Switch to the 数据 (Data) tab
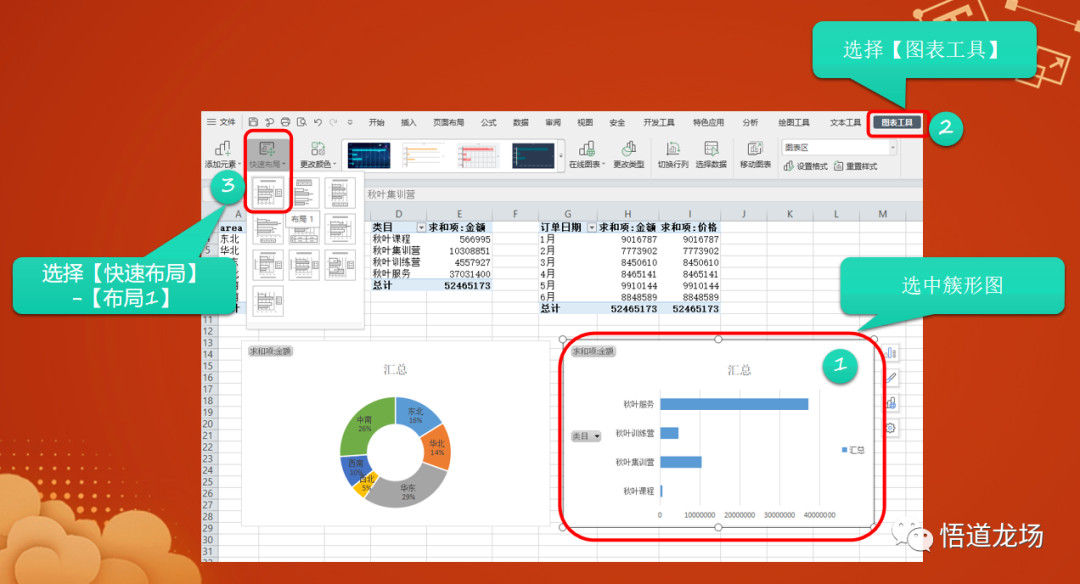Image resolution: width=1080 pixels, height=584 pixels. tap(521, 123)
